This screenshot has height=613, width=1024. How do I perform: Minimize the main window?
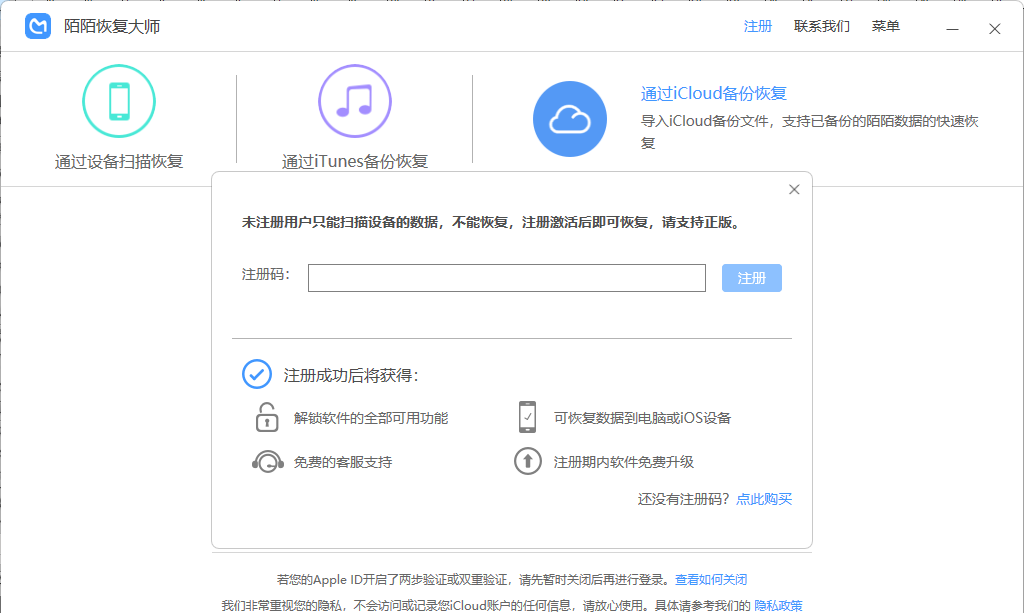953,29
